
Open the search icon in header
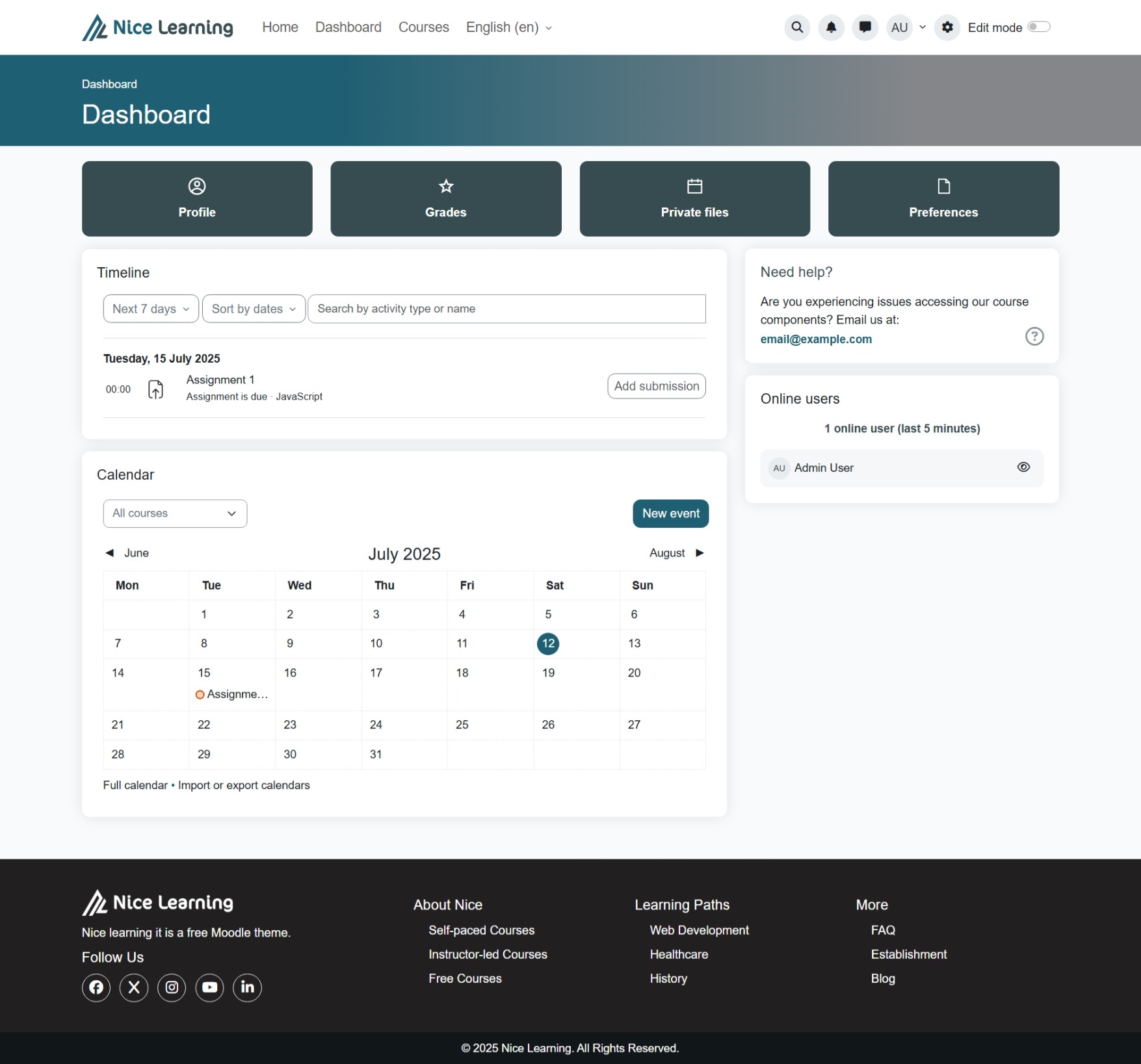(x=797, y=27)
